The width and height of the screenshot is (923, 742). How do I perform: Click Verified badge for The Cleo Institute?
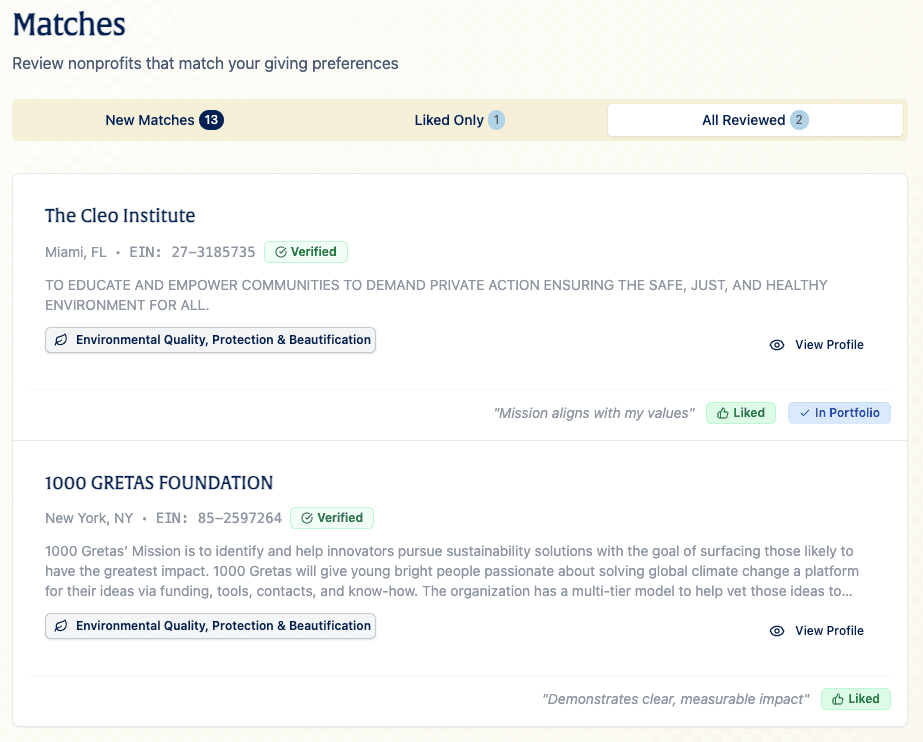click(x=306, y=252)
